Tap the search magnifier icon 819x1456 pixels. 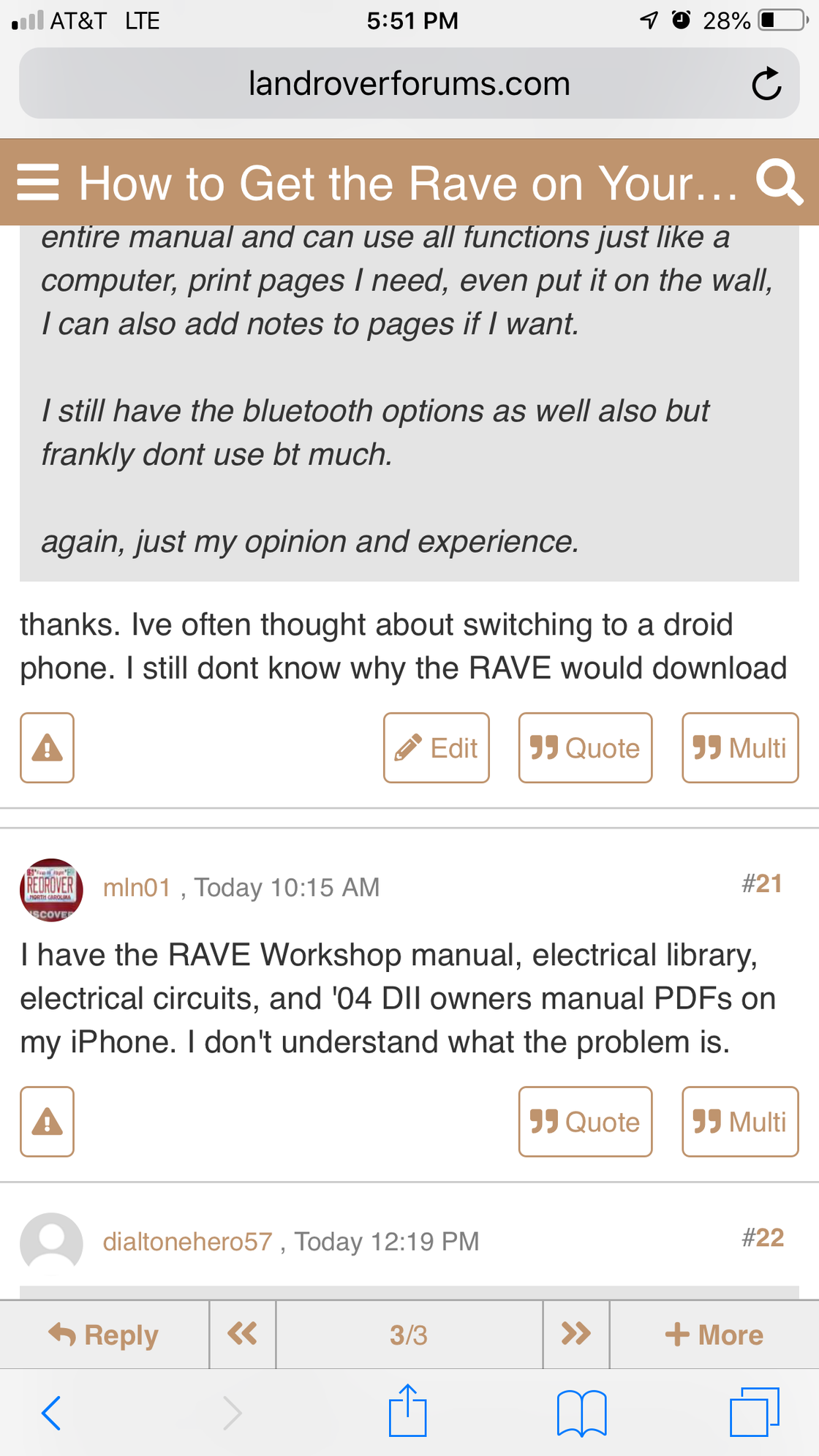[x=779, y=181]
